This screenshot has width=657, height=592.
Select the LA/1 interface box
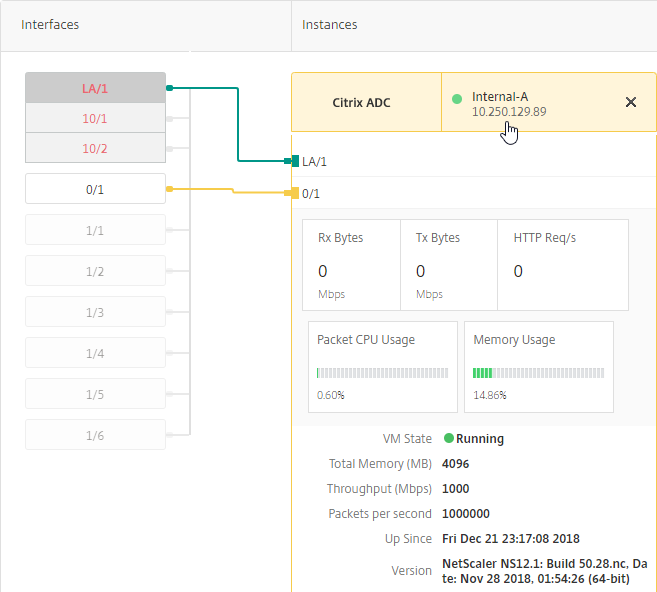click(95, 88)
